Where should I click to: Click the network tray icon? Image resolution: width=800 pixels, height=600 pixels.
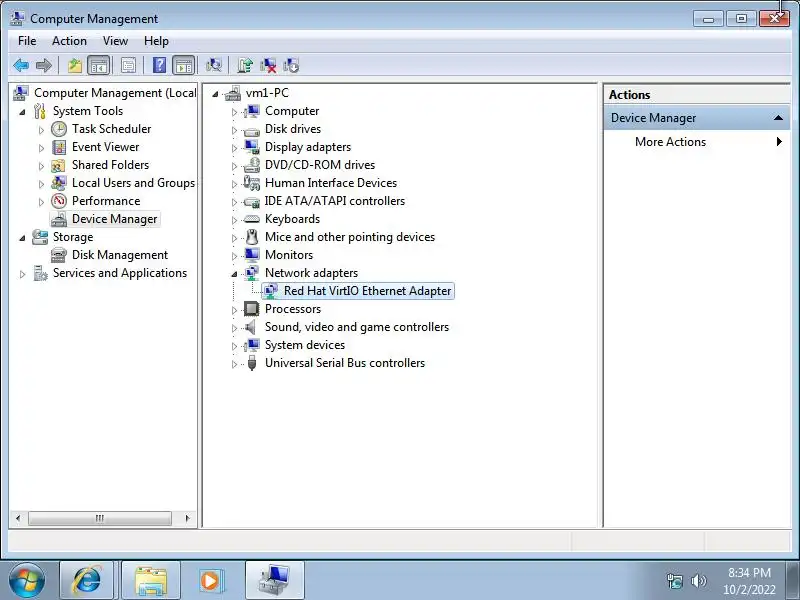pos(674,581)
